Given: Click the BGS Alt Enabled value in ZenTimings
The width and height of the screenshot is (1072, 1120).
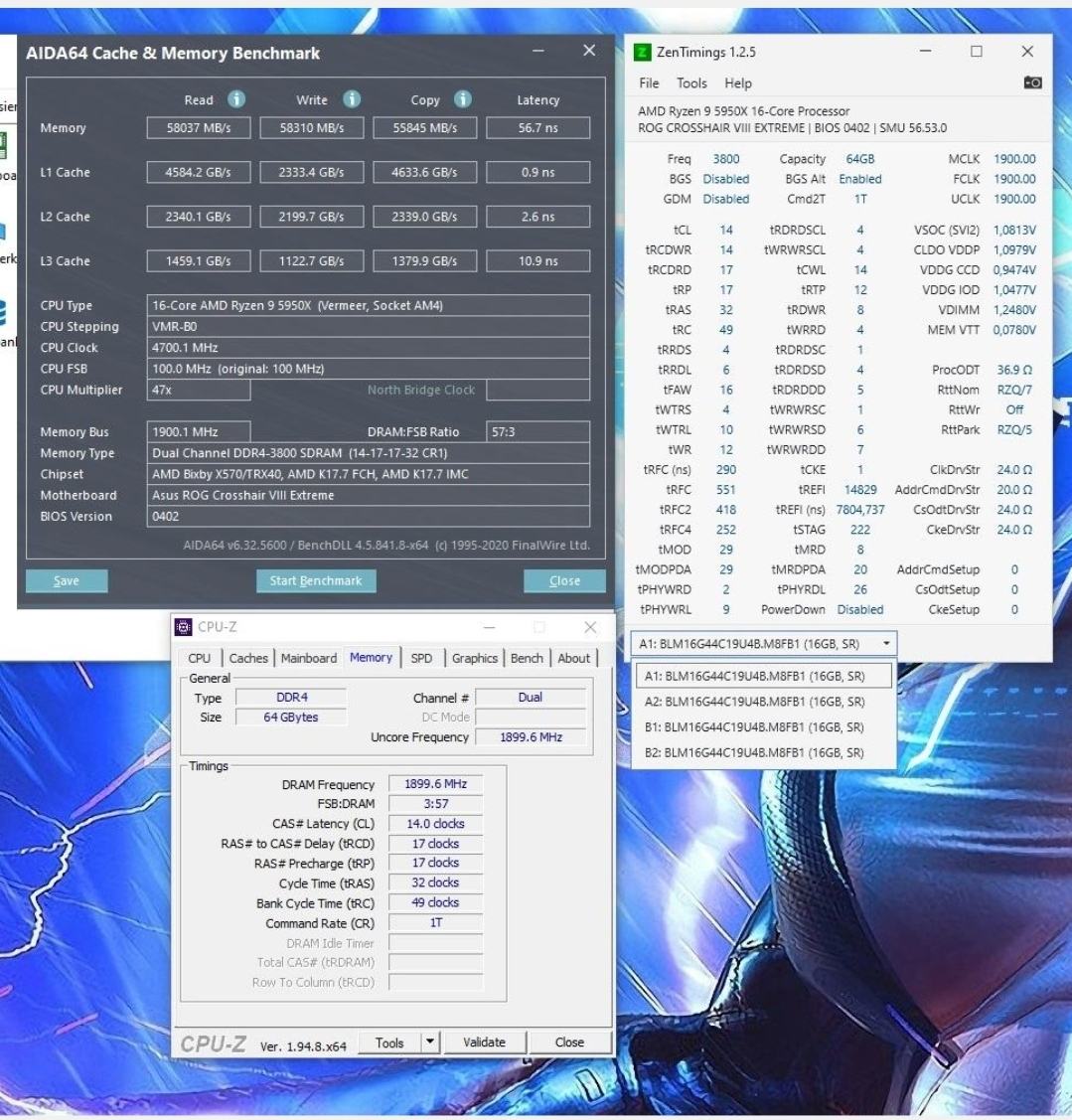Looking at the screenshot, I should (860, 179).
